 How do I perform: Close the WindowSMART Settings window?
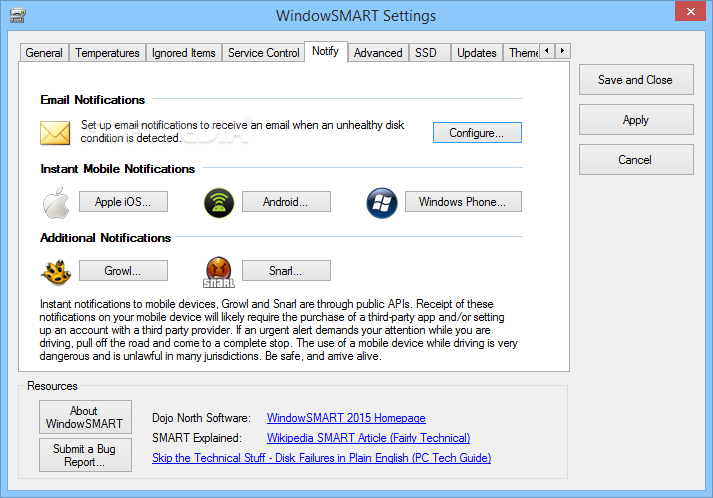[x=690, y=11]
